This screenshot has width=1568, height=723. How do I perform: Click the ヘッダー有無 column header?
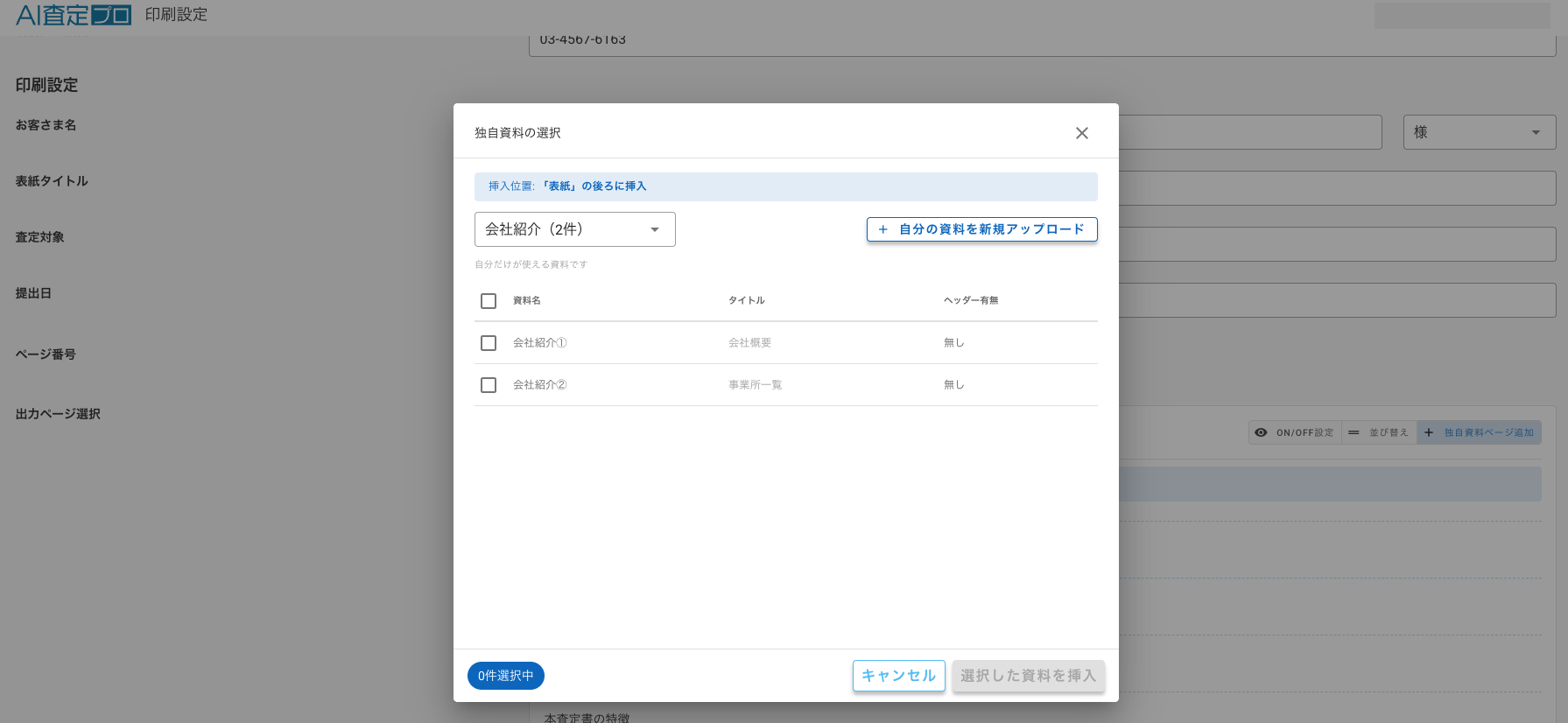point(971,300)
